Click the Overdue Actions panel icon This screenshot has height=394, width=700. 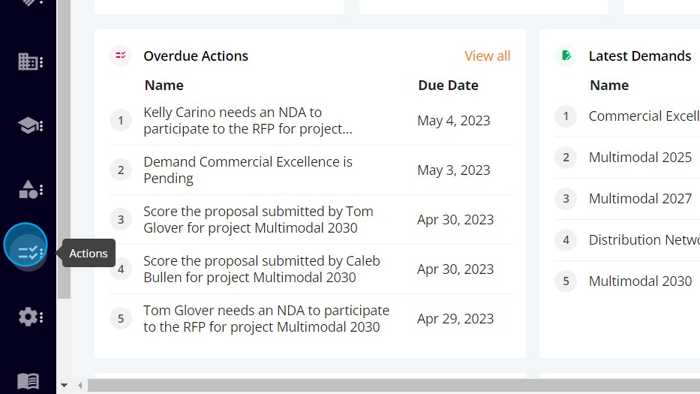click(121, 56)
